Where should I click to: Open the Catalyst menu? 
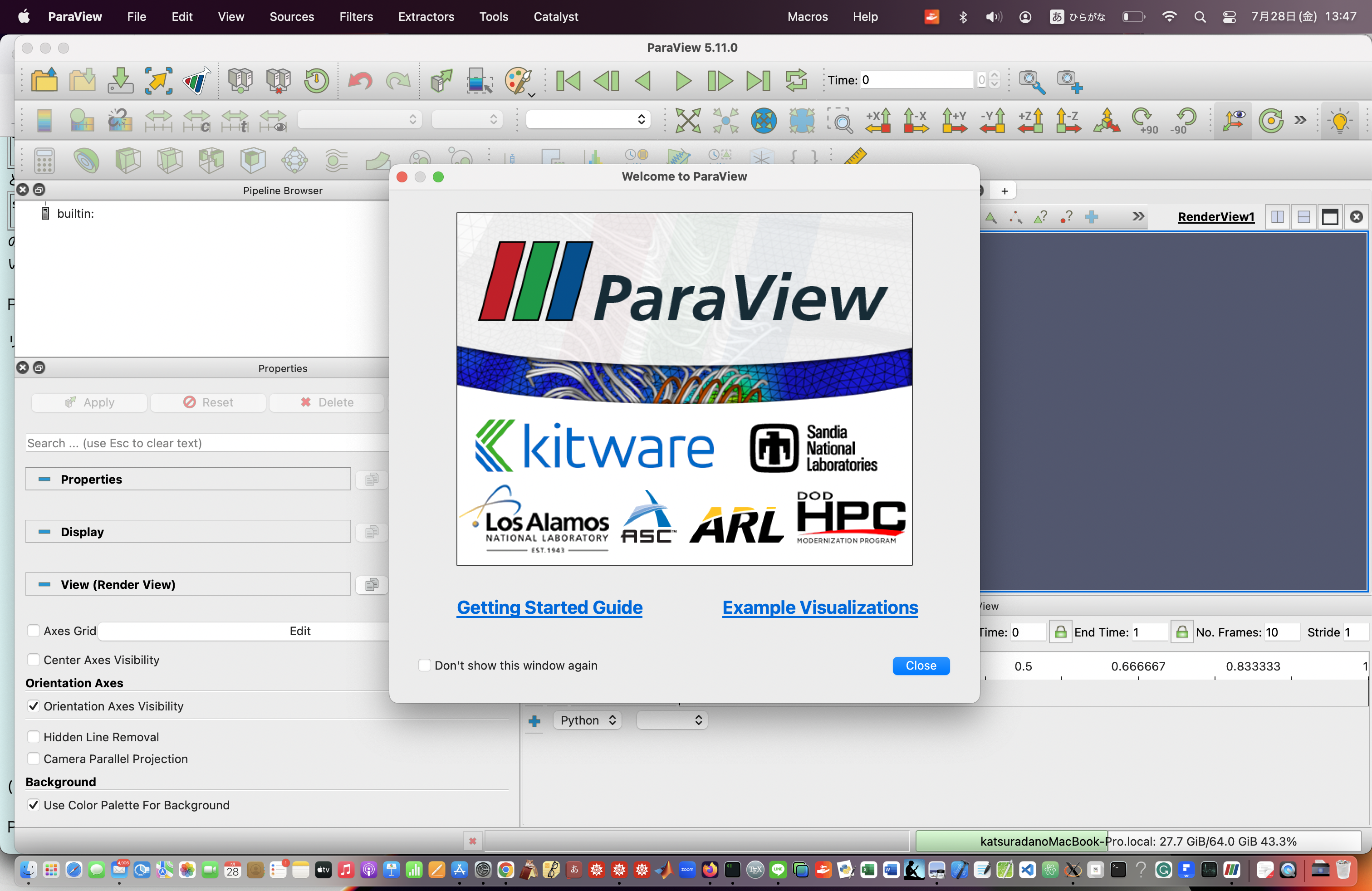556,17
